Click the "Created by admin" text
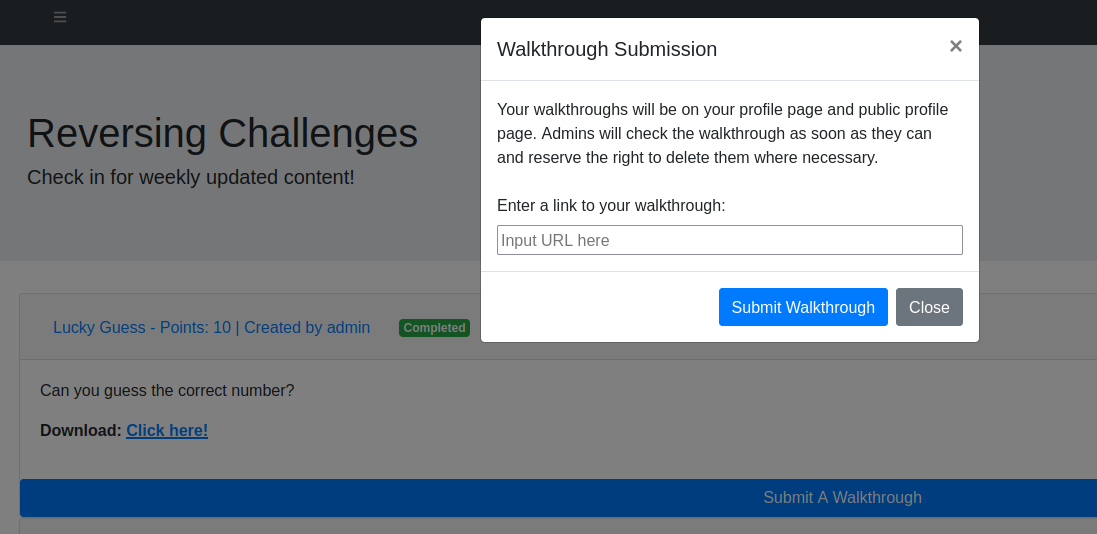This screenshot has height=534, width=1097. [x=307, y=327]
